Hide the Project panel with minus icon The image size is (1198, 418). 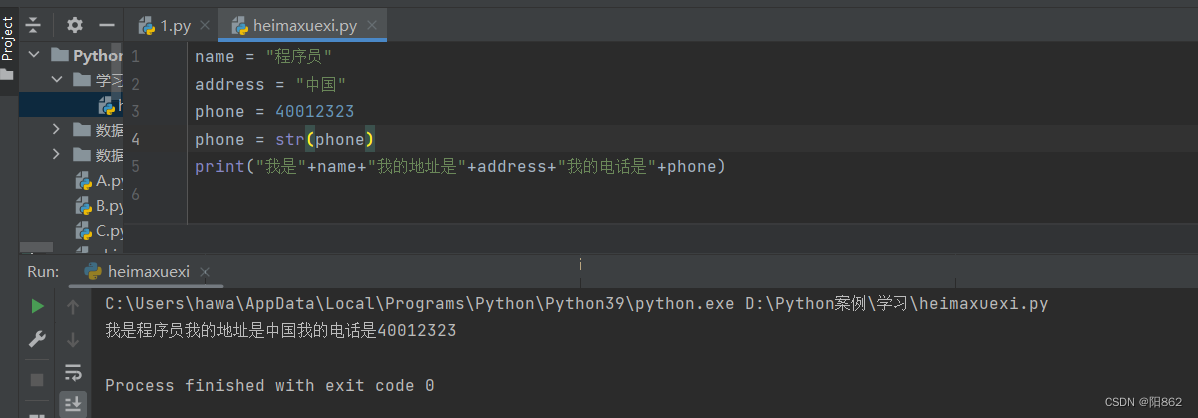(107, 25)
